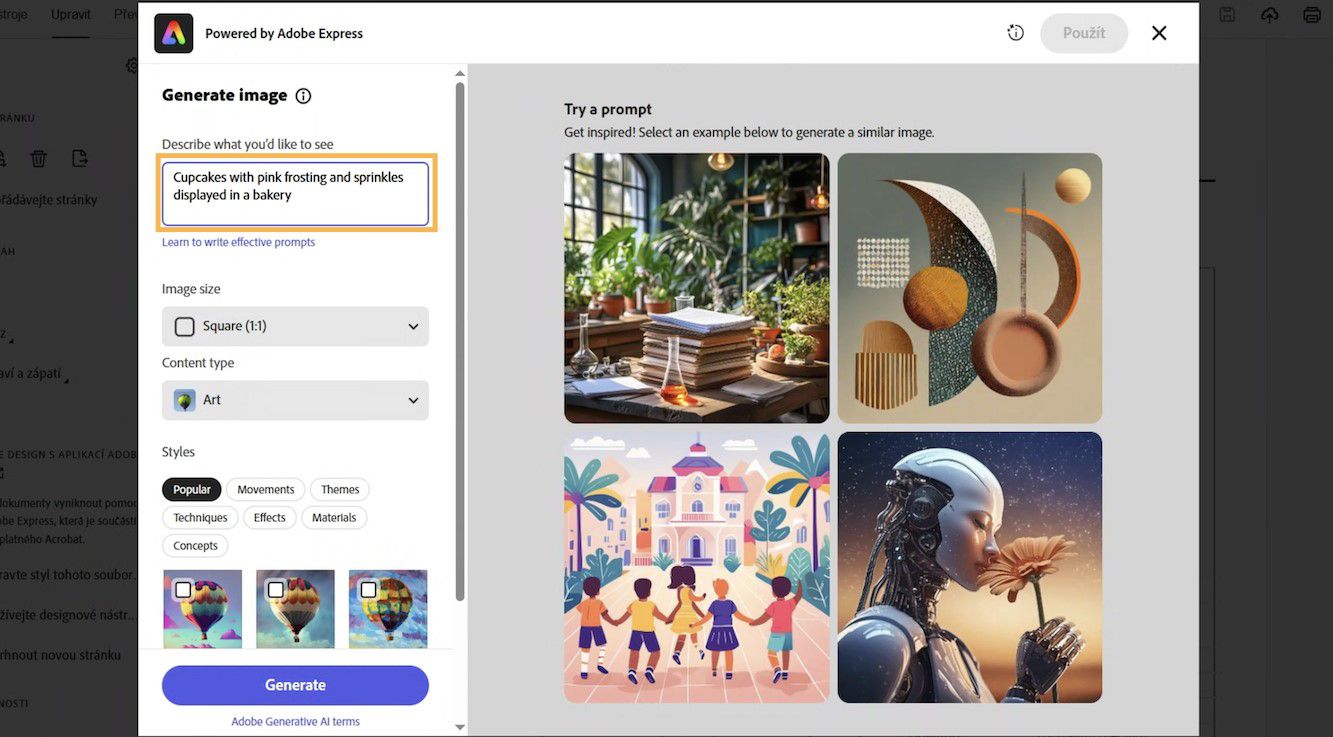1333x737 pixels.
Task: Click the trash icon in the pages sidebar
Action: pos(38,158)
